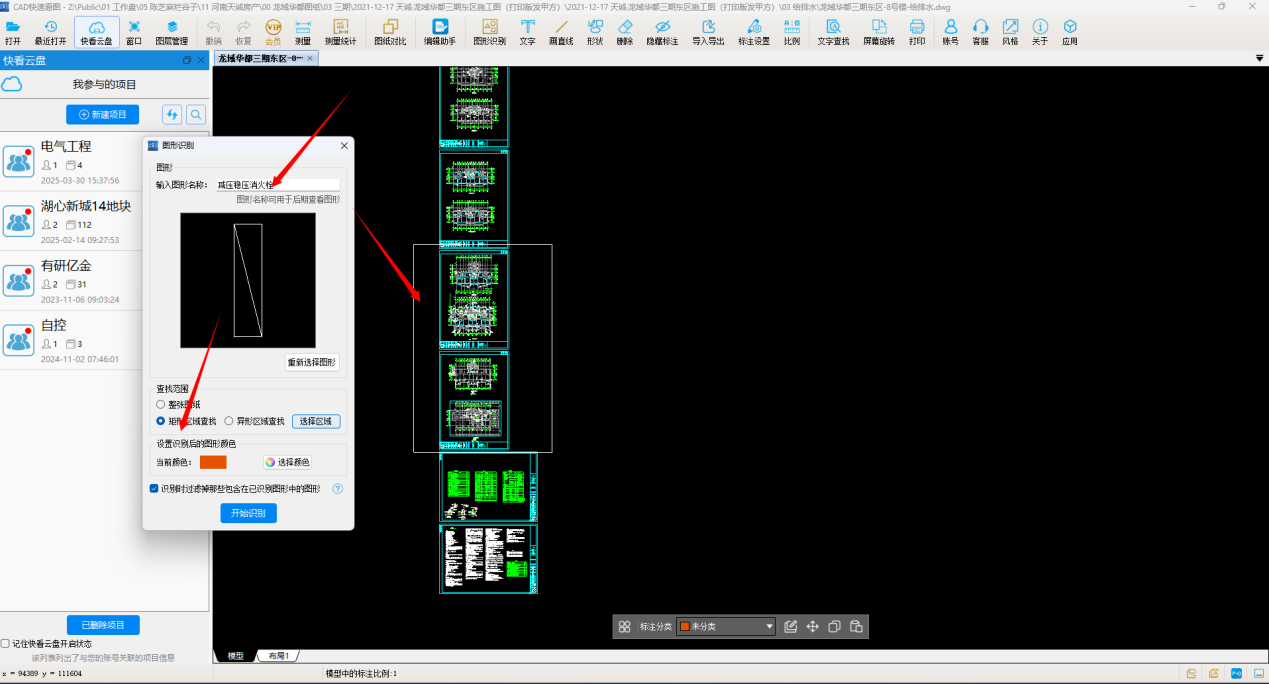
Task: Click the shape preview thumbnail
Action: coord(248,280)
